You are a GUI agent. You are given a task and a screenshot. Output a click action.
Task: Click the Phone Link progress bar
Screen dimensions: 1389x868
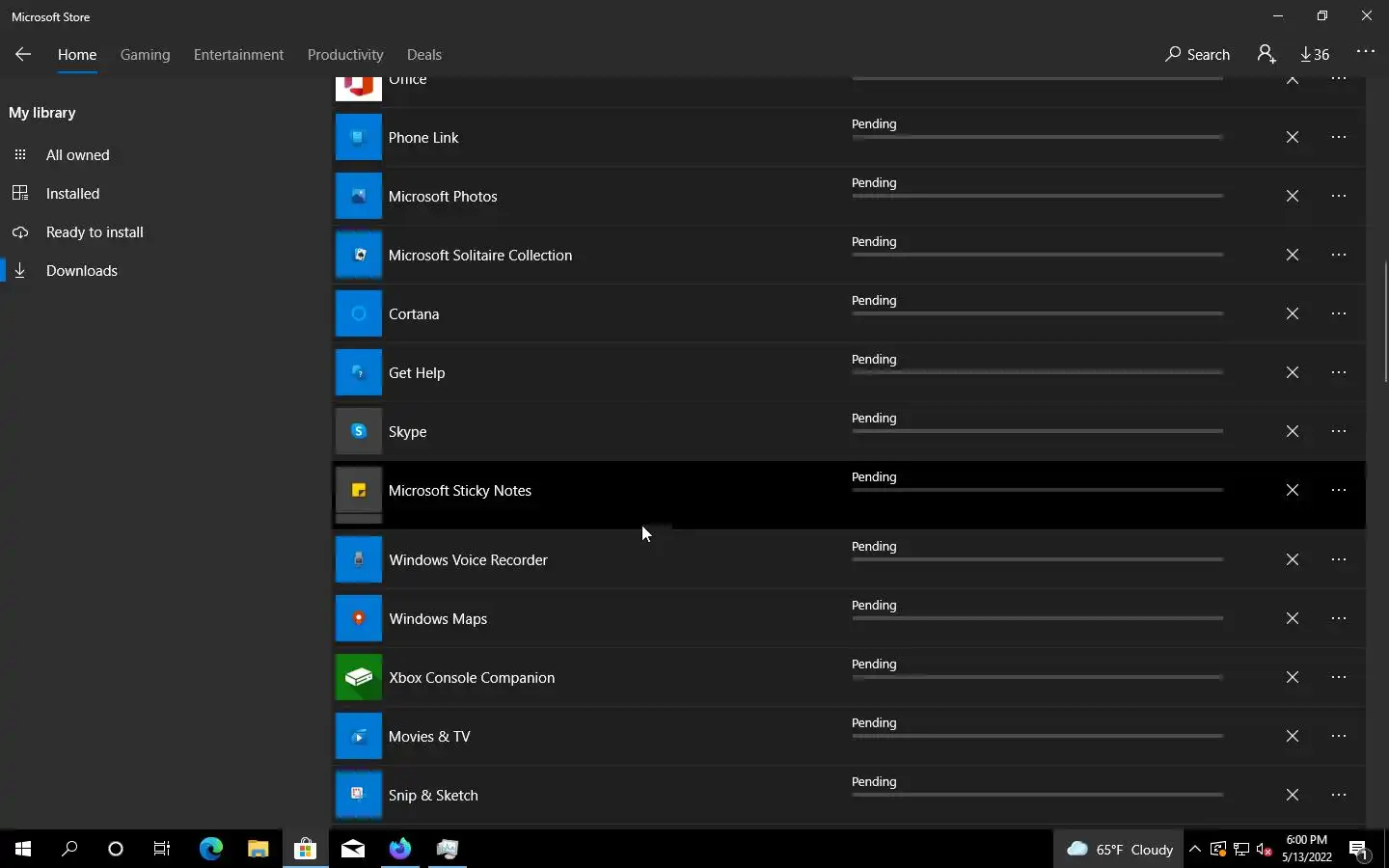1038,137
